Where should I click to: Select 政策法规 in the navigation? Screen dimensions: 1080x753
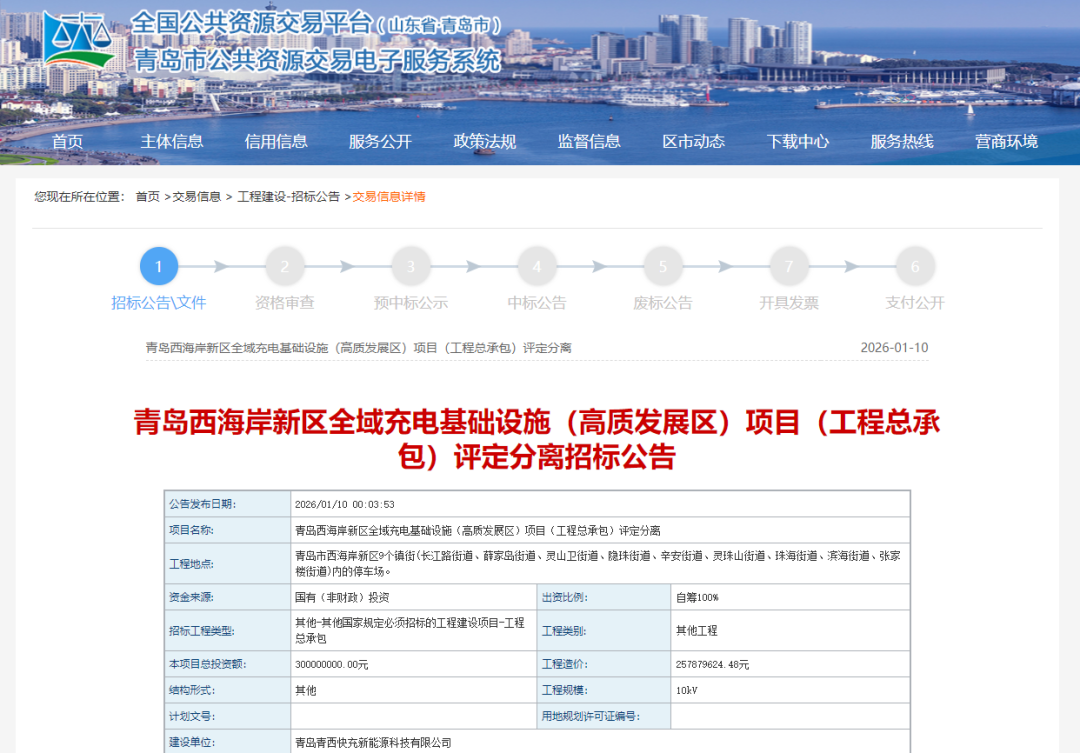[485, 142]
